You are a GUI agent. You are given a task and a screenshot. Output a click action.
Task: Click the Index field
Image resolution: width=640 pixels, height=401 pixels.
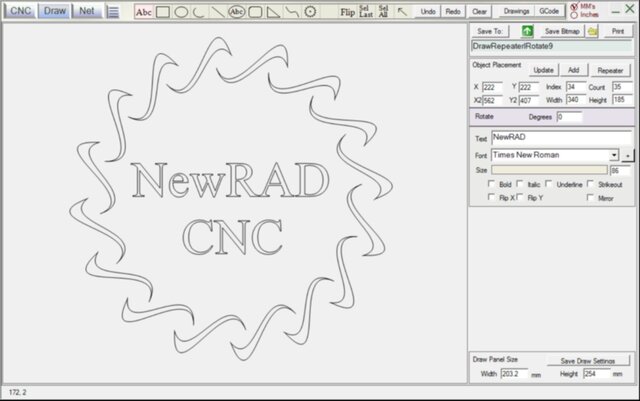coord(576,87)
